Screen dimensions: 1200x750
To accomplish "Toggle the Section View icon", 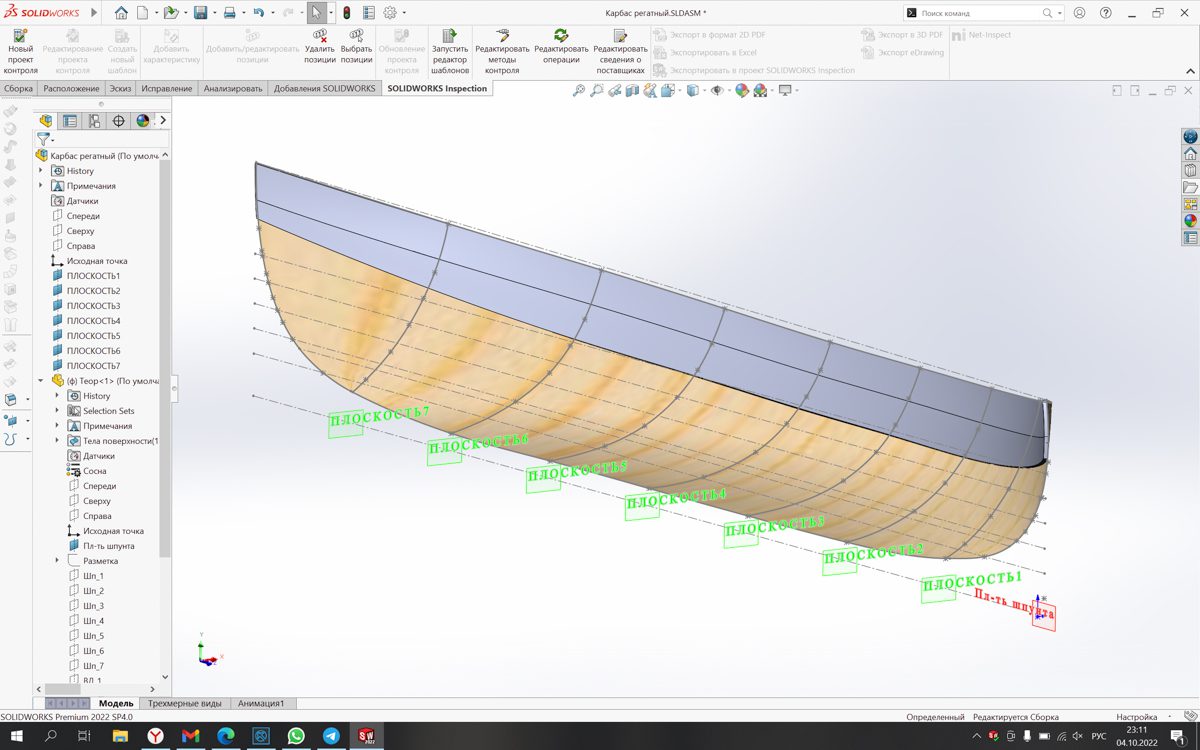I will coord(633,90).
